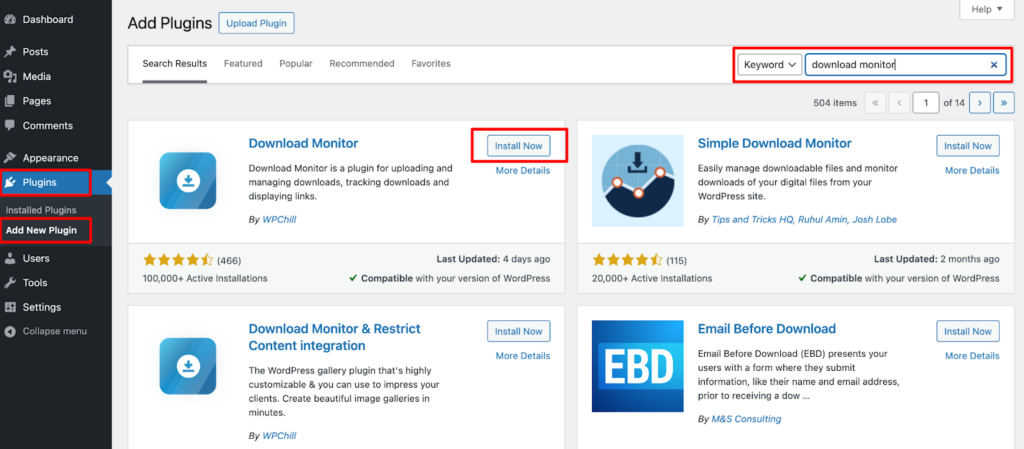
Task: Open the Simple Download Monitor title link
Action: pos(775,143)
